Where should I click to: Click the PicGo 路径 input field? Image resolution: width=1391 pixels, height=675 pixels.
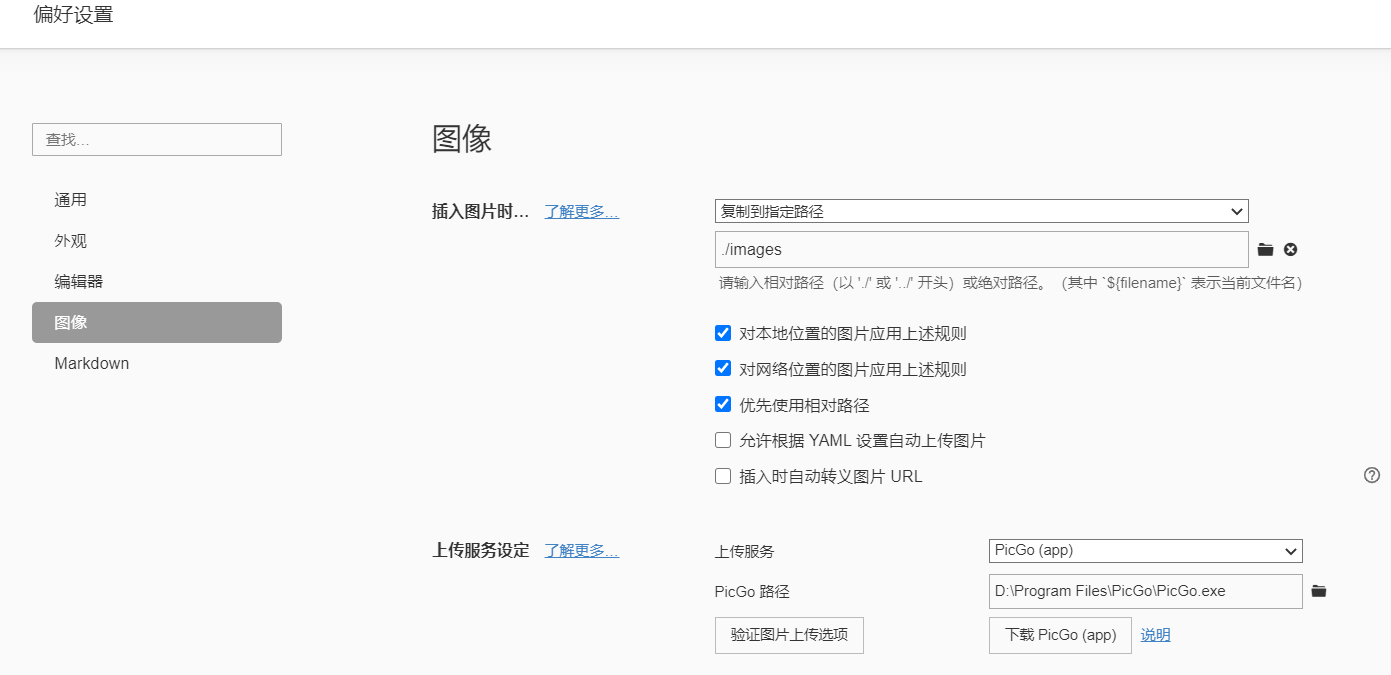(1145, 591)
